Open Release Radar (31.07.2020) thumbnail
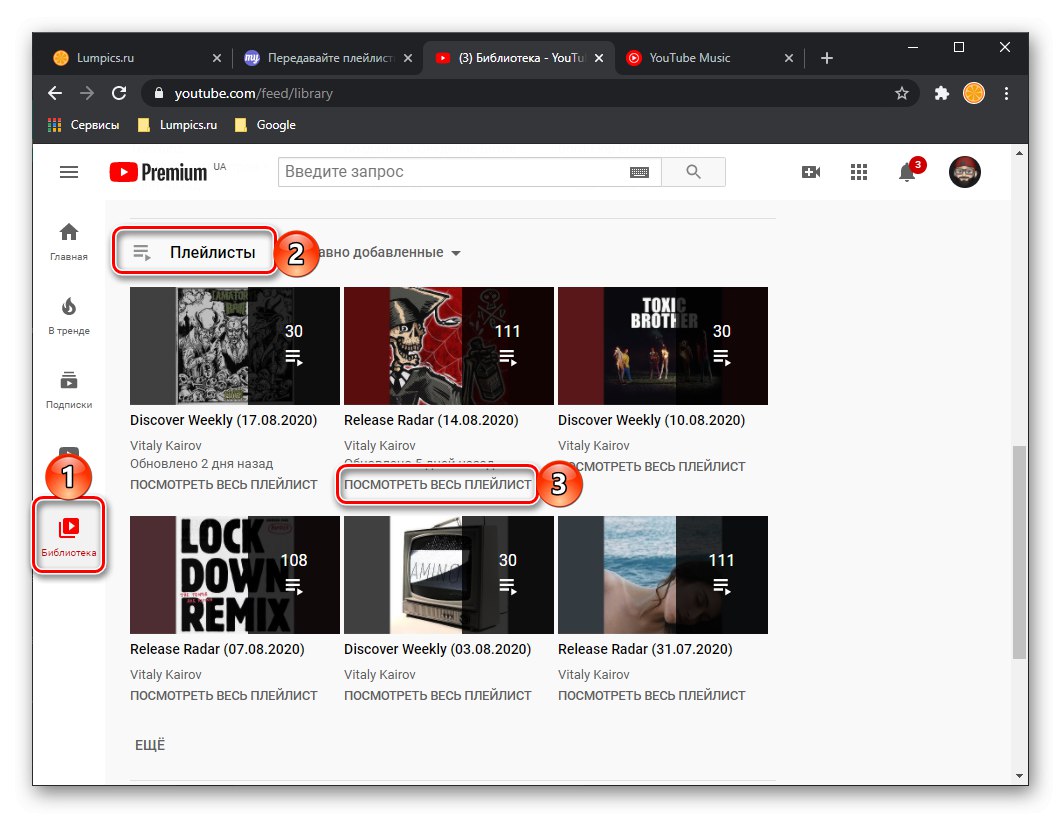 [x=662, y=574]
